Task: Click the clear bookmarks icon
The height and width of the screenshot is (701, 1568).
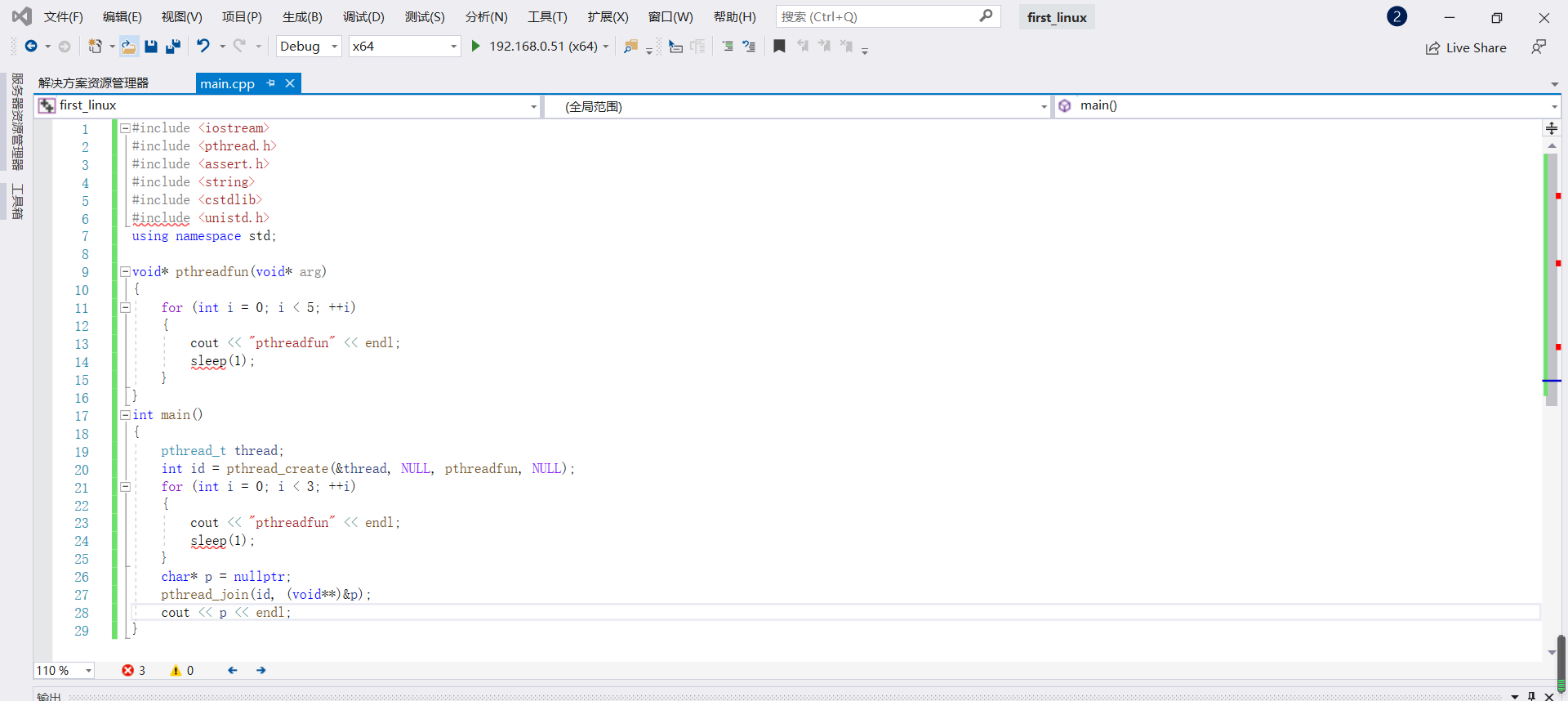Action: pyautogui.click(x=847, y=47)
